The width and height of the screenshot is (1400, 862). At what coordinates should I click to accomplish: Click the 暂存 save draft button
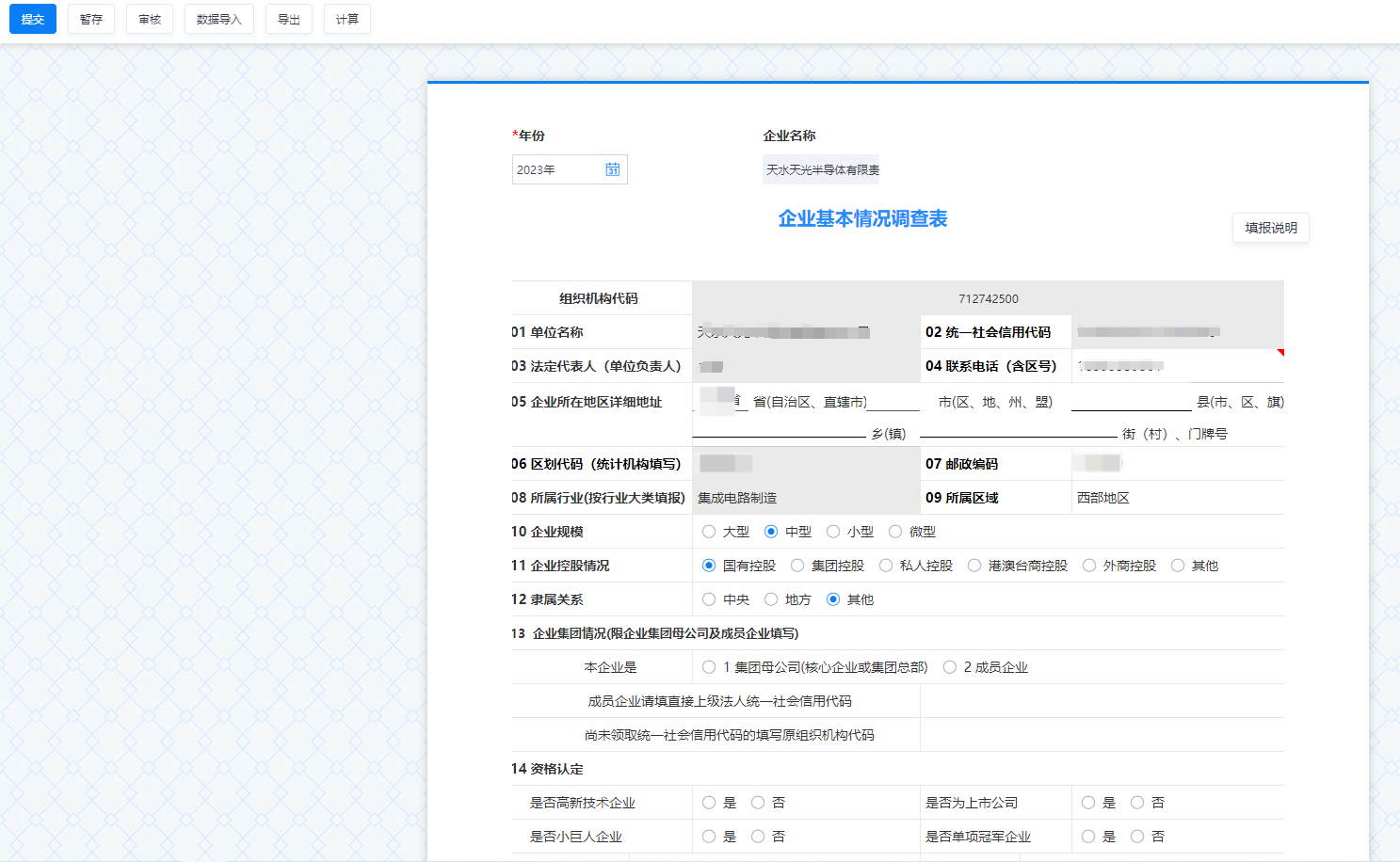pyautogui.click(x=91, y=19)
